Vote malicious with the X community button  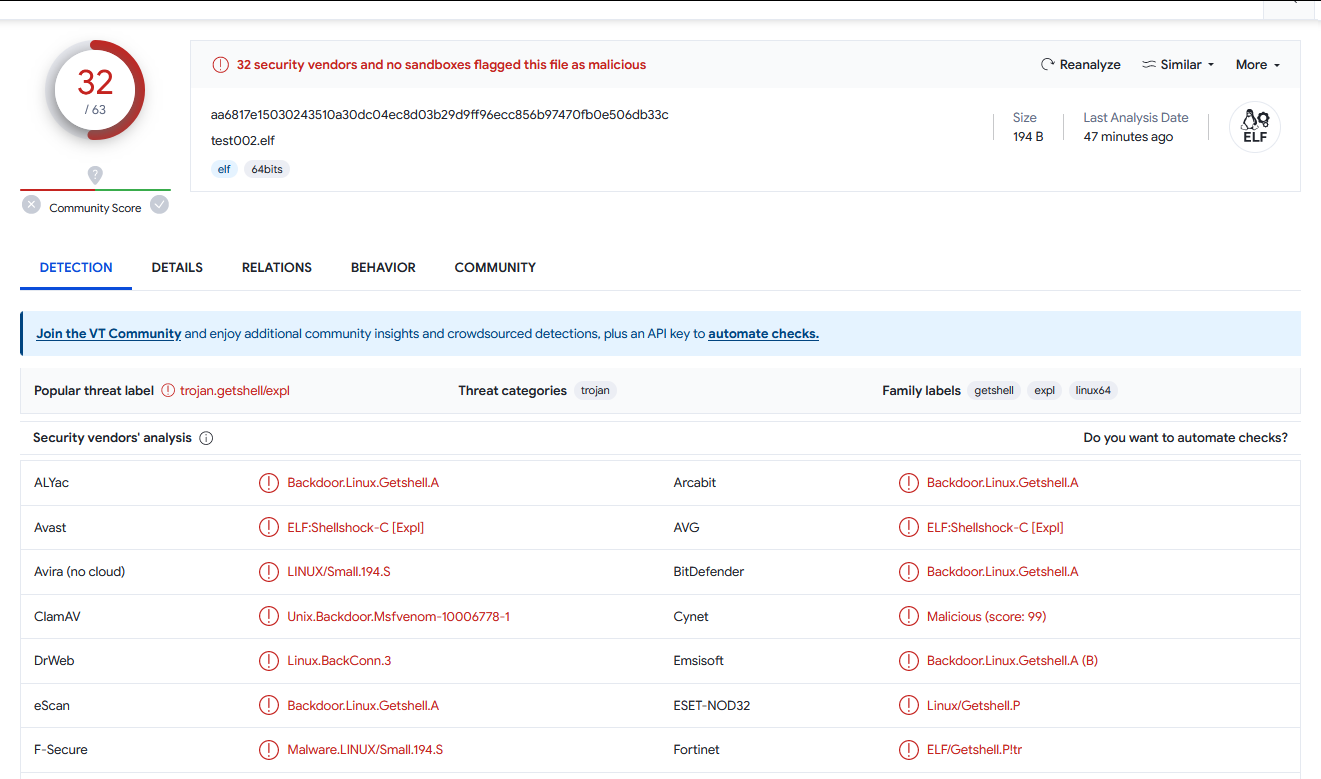(32, 205)
